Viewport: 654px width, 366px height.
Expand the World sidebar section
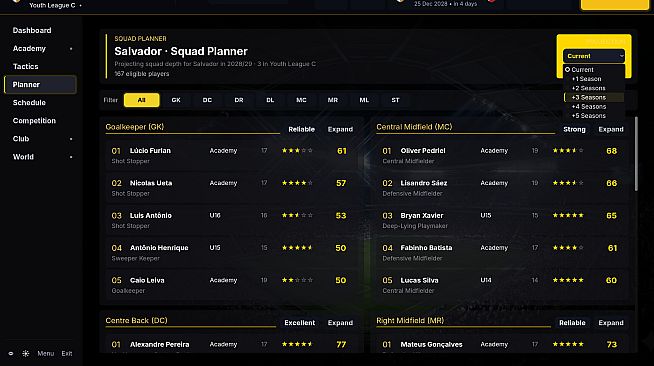pos(40,157)
